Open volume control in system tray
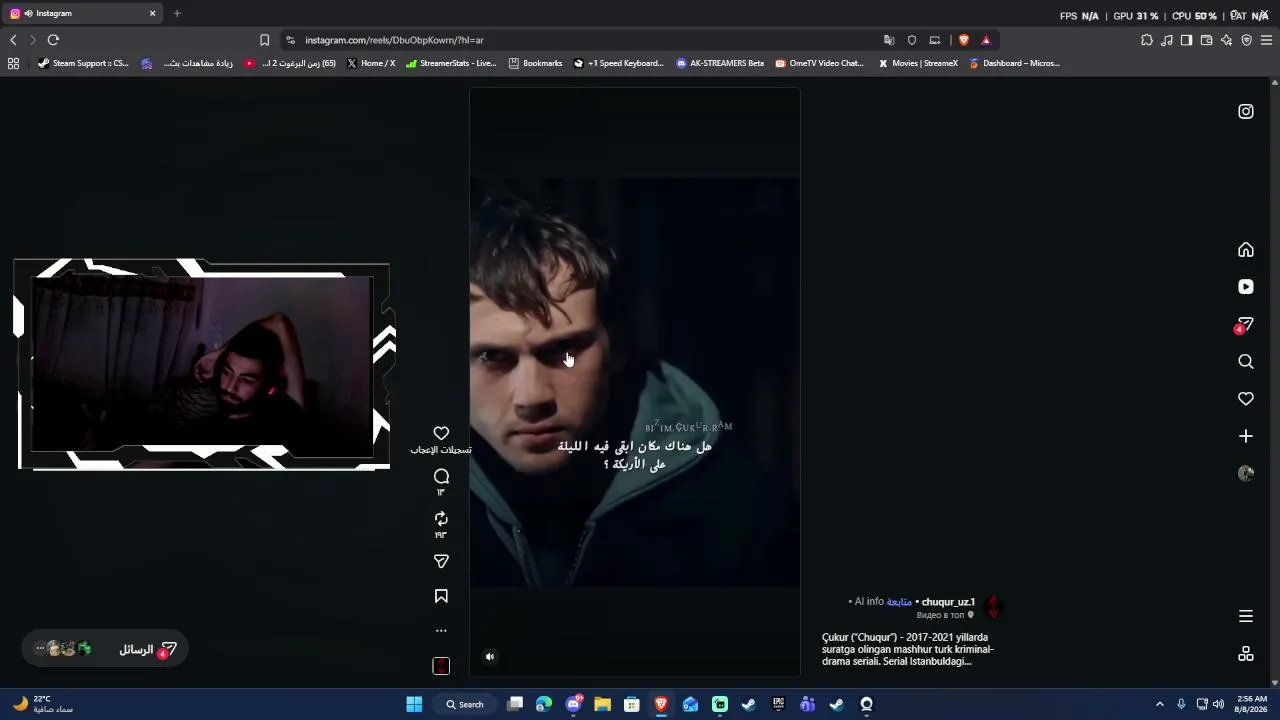This screenshot has height=720, width=1280. point(1218,704)
